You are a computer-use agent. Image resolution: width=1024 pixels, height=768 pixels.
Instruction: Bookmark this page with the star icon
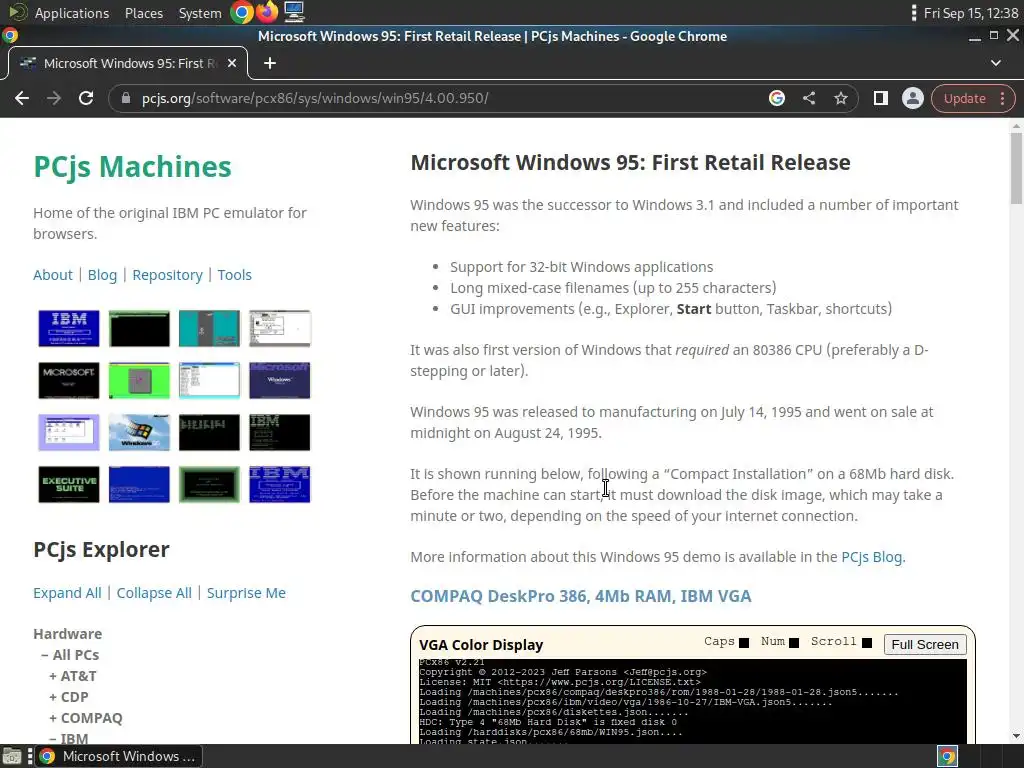(x=840, y=98)
